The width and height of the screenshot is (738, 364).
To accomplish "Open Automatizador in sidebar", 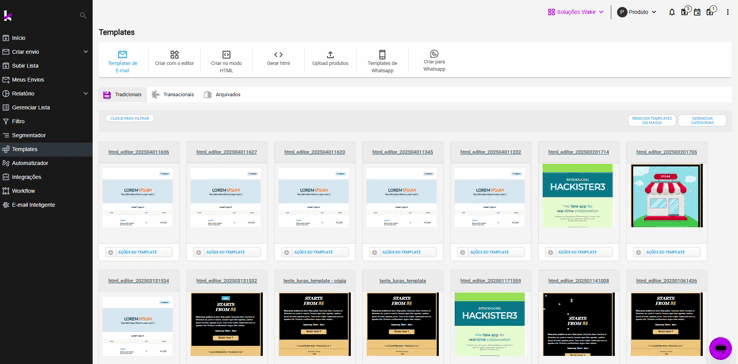I will coord(46,163).
